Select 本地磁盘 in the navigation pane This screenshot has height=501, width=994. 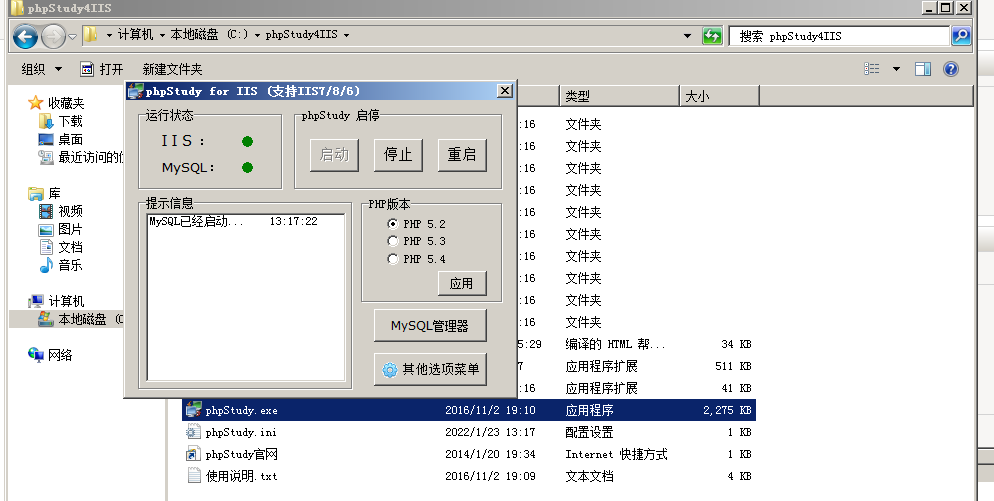82,319
